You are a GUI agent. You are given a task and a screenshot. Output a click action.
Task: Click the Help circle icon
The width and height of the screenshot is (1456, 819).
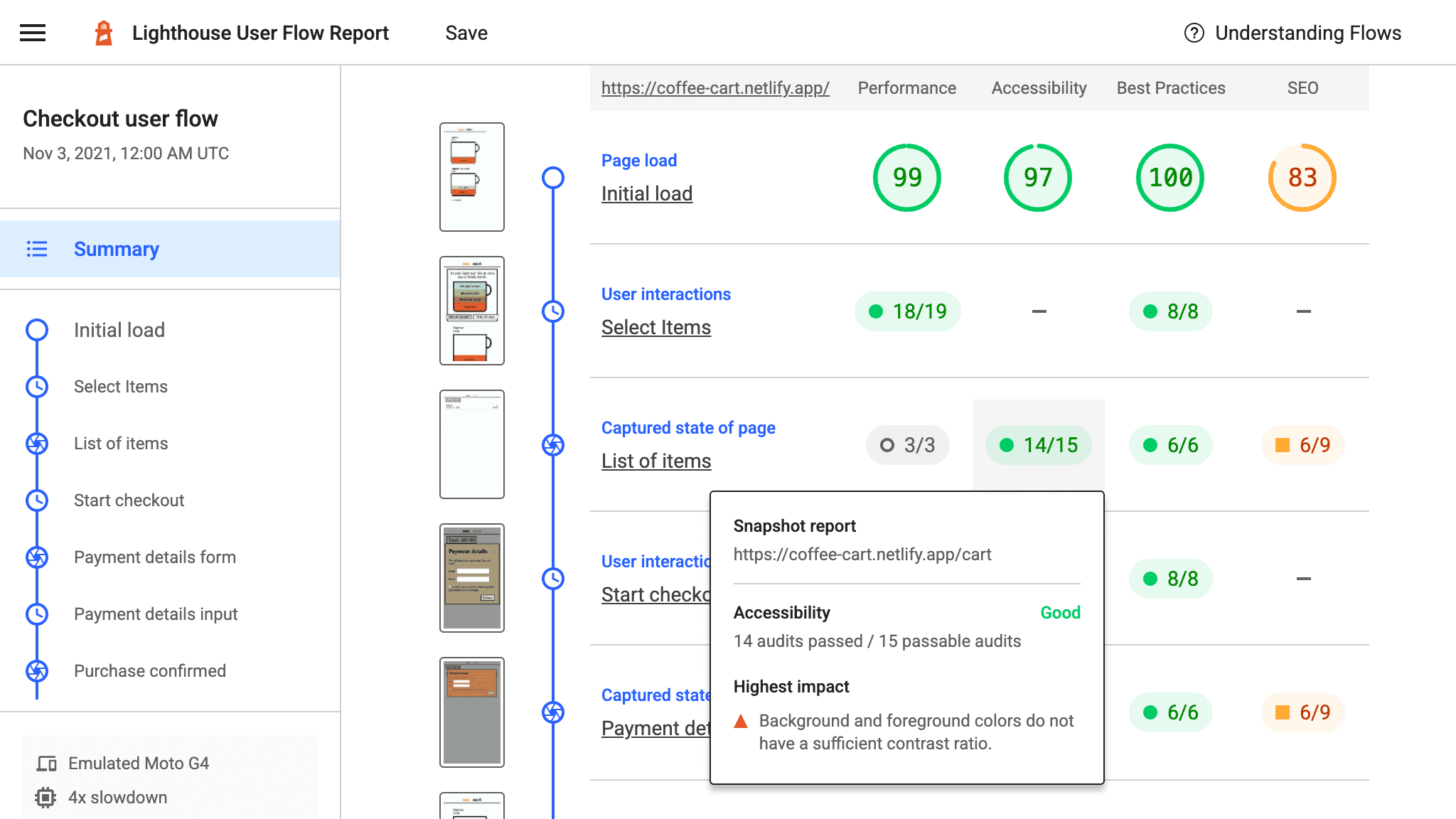1191,33
